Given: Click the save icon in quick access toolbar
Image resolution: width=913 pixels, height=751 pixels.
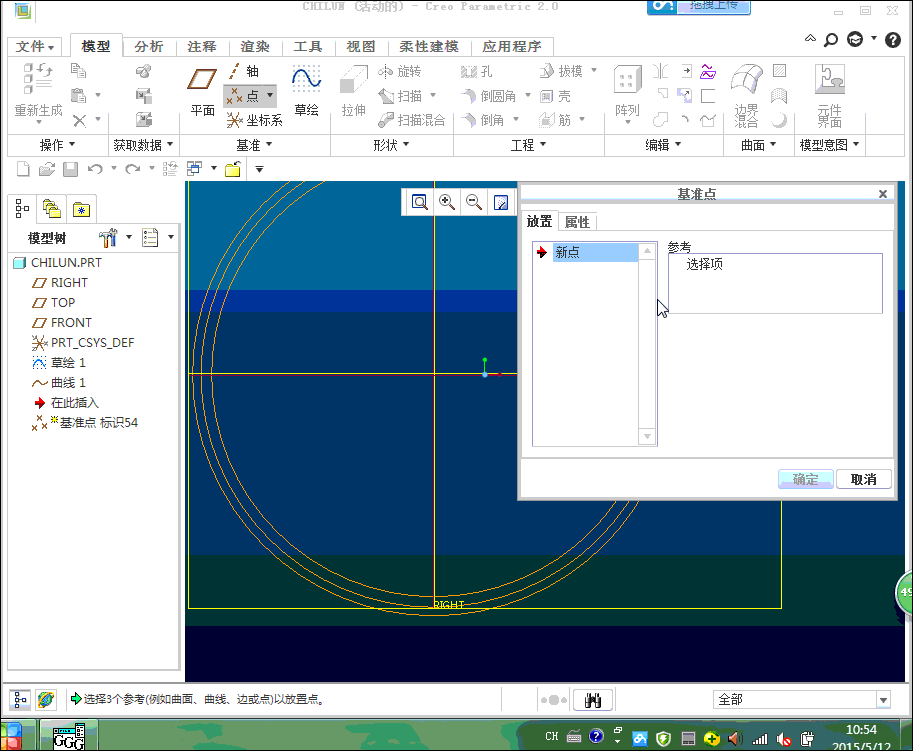Looking at the screenshot, I should [70, 169].
